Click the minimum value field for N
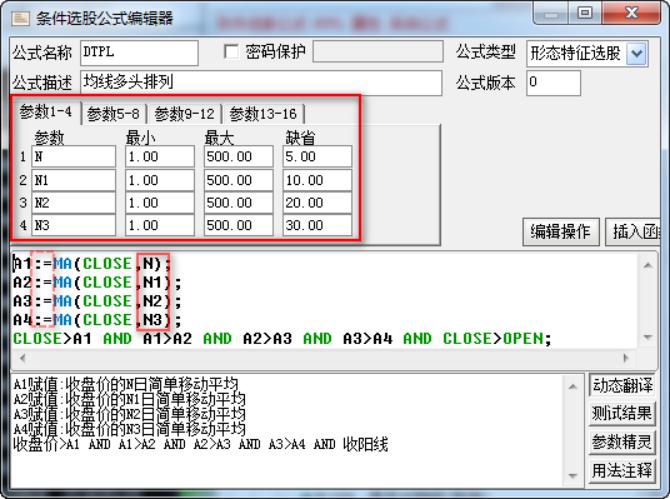The height and width of the screenshot is (499, 670). tap(160, 156)
